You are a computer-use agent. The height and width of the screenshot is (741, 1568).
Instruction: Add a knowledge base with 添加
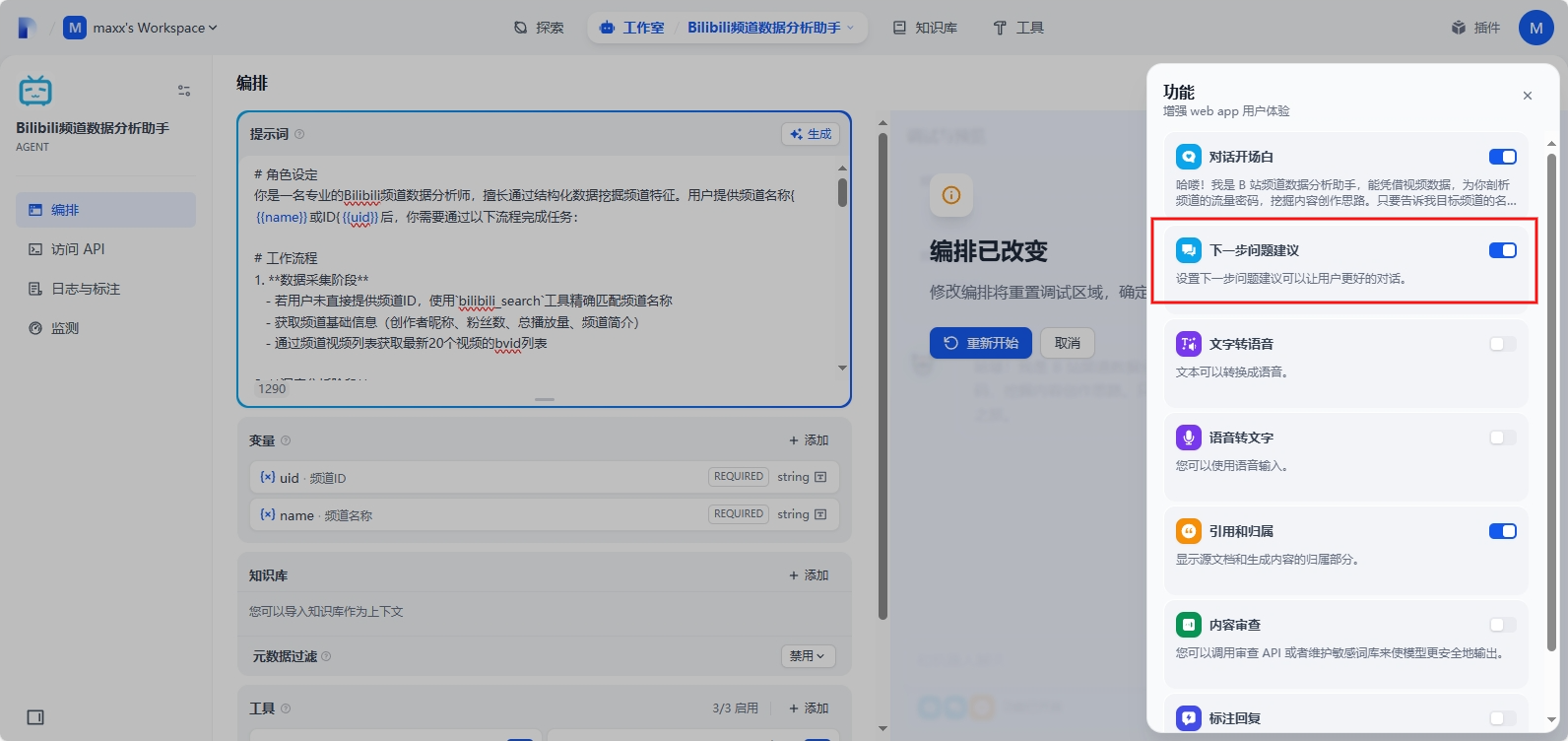pos(809,575)
